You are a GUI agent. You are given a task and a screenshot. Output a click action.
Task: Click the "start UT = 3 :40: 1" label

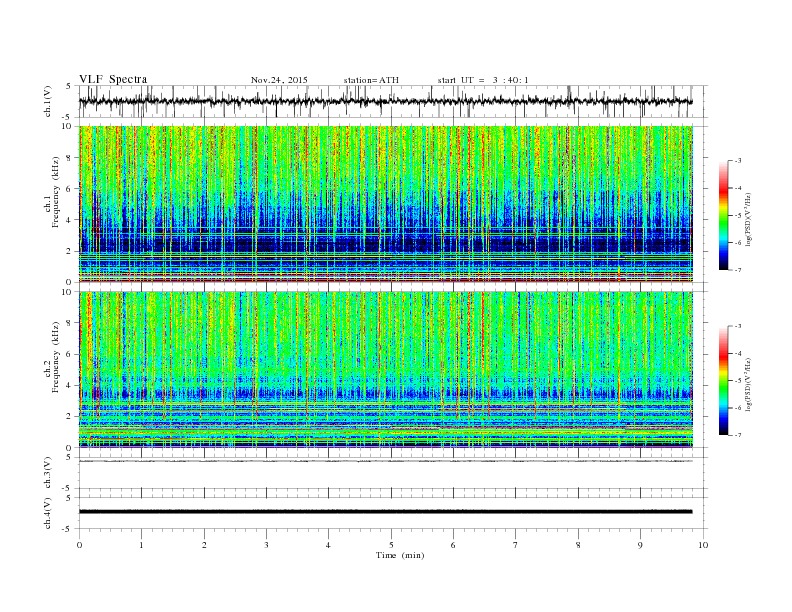483,80
